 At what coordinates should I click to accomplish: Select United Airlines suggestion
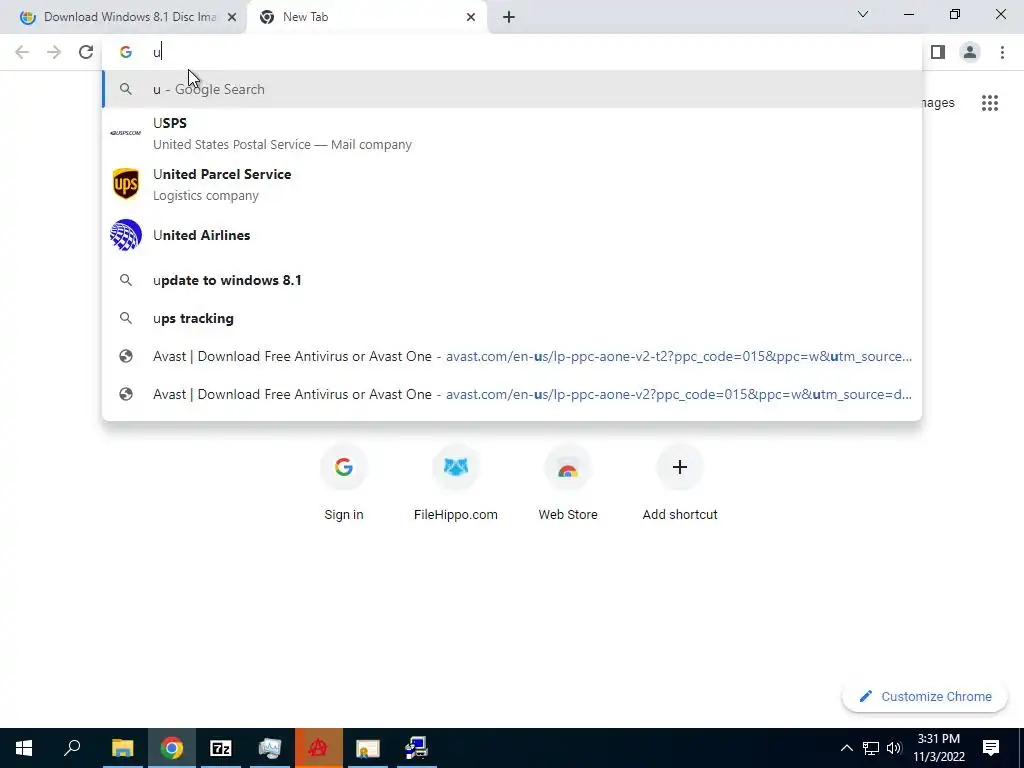(512, 235)
